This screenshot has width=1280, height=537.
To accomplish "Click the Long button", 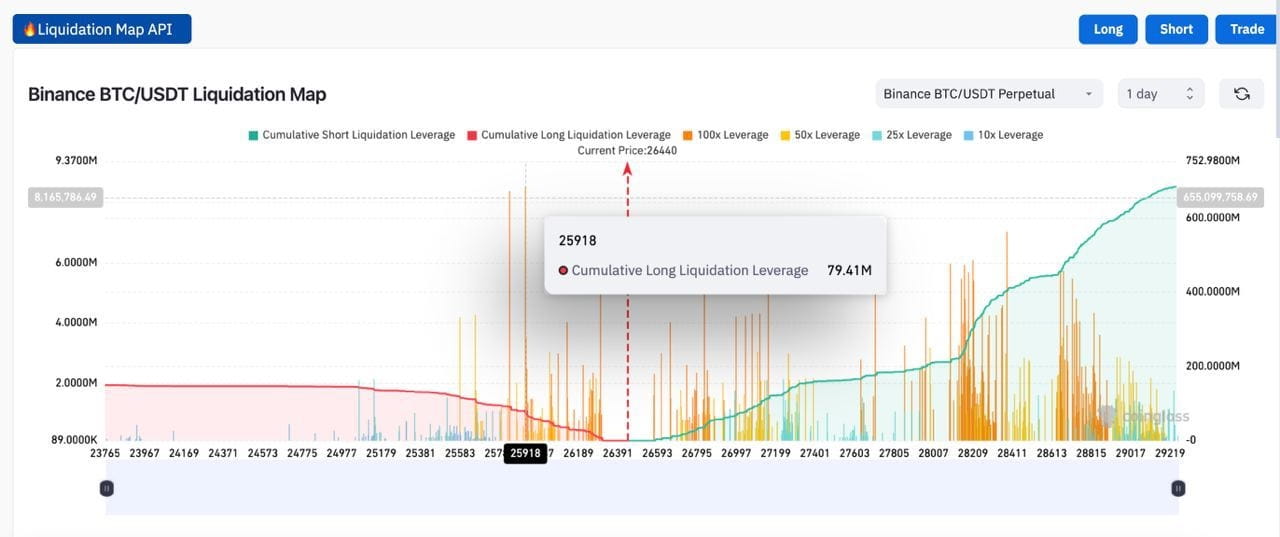I will [1108, 29].
